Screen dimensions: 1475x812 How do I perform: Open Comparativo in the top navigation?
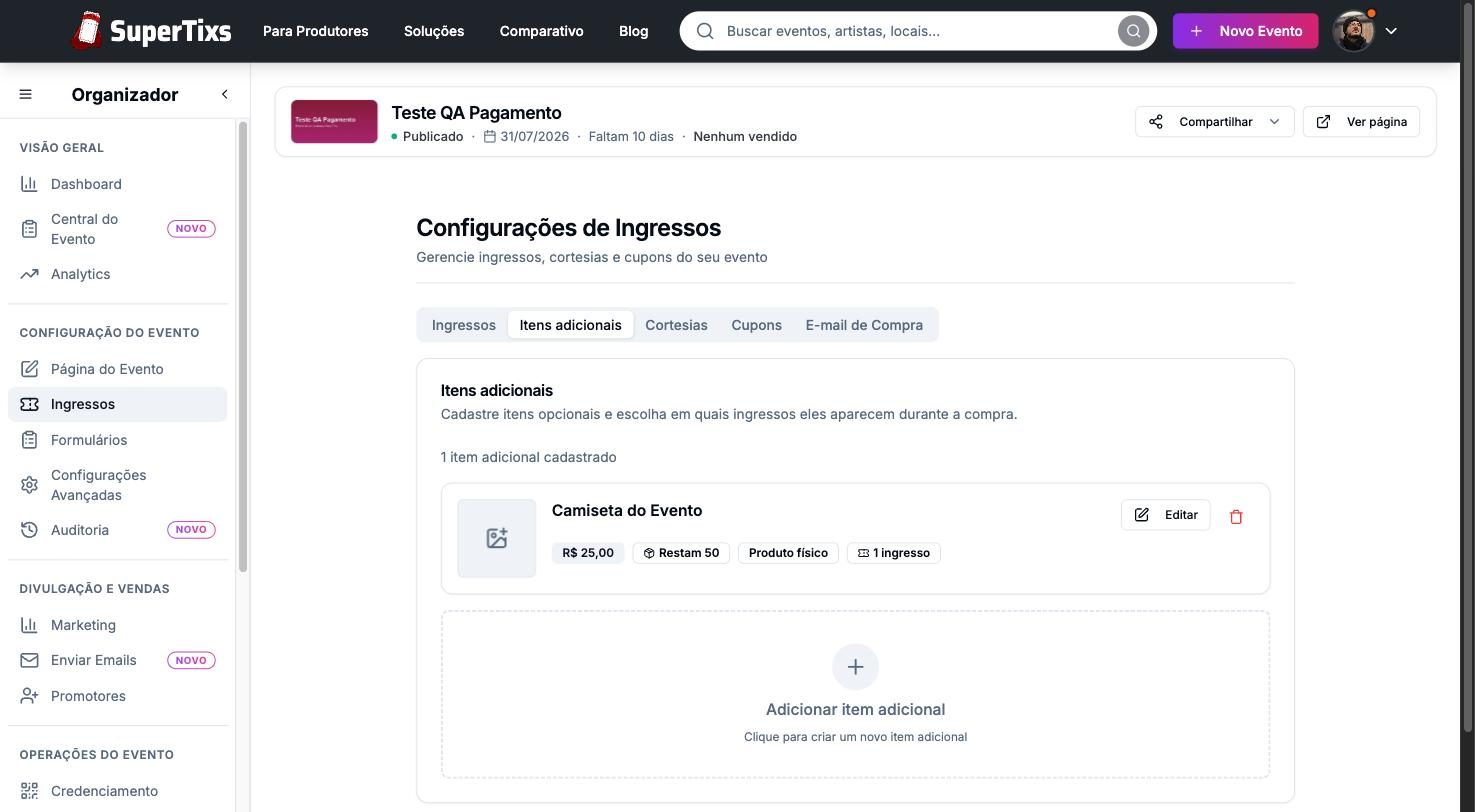pos(541,31)
